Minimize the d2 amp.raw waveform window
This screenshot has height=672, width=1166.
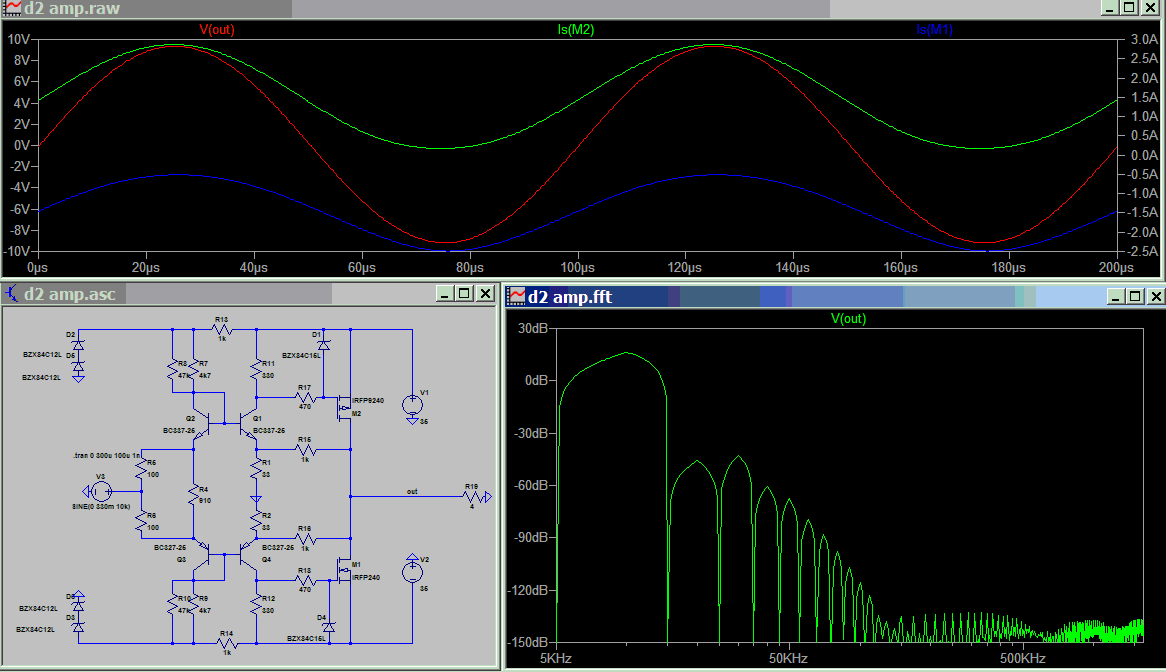[x=1109, y=7]
